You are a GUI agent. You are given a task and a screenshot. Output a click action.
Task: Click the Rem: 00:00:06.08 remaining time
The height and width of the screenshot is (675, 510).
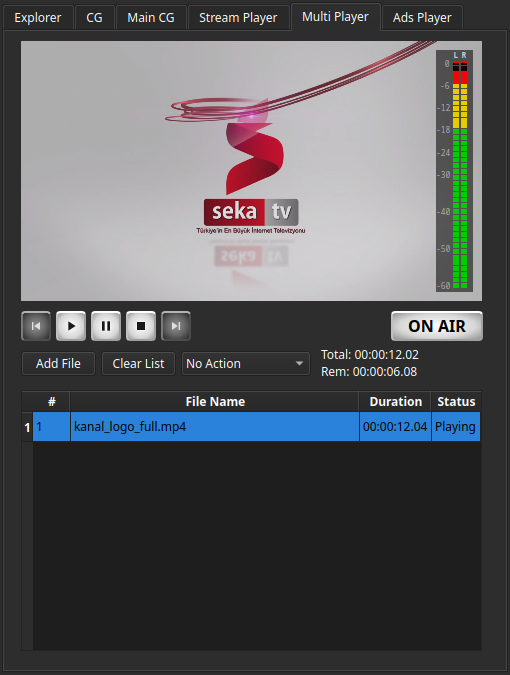point(369,372)
